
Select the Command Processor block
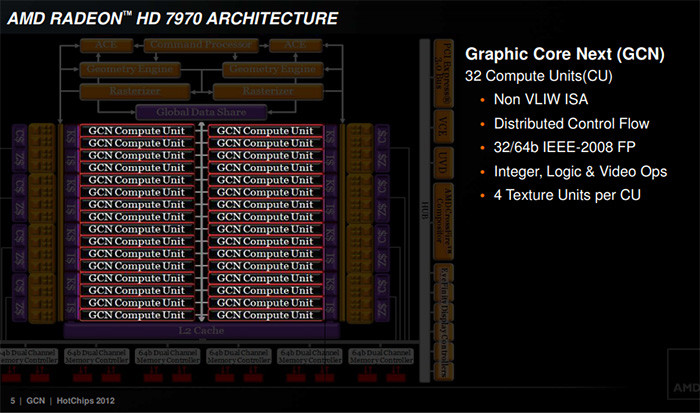pyautogui.click(x=201, y=45)
